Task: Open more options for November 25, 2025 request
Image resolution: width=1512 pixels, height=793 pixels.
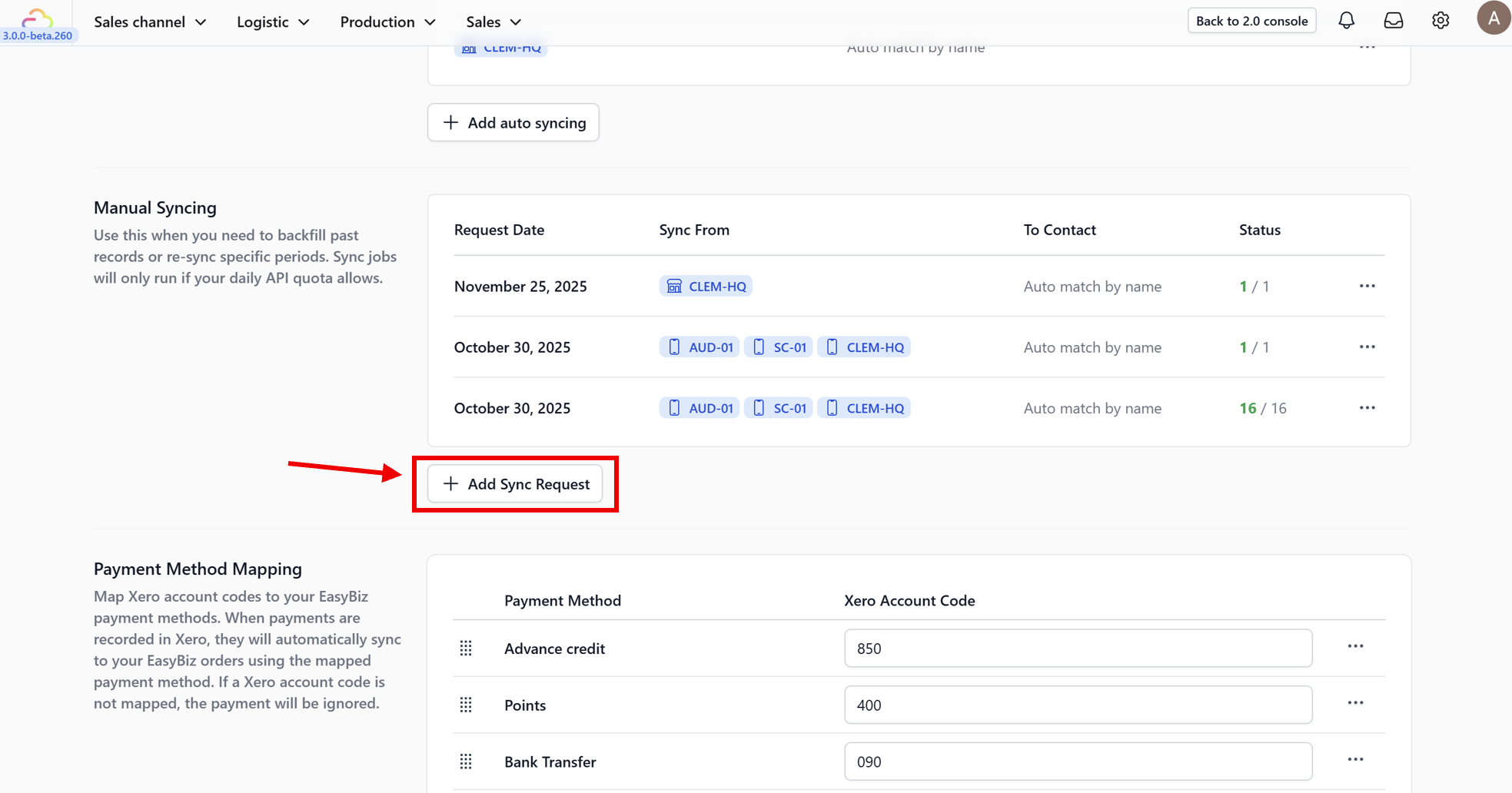Action: pos(1367,286)
